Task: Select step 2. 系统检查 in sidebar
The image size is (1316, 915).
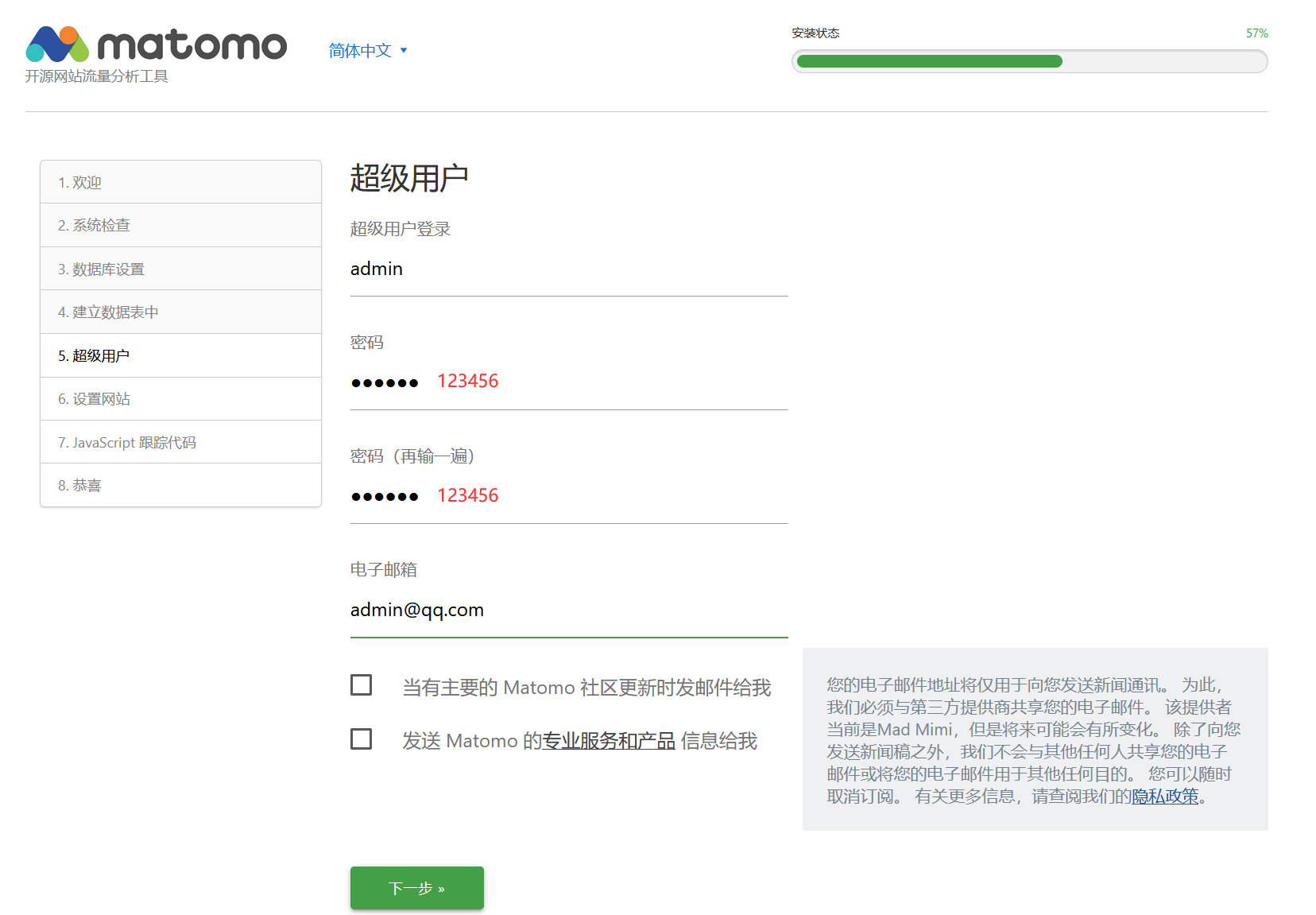Action: [x=180, y=225]
